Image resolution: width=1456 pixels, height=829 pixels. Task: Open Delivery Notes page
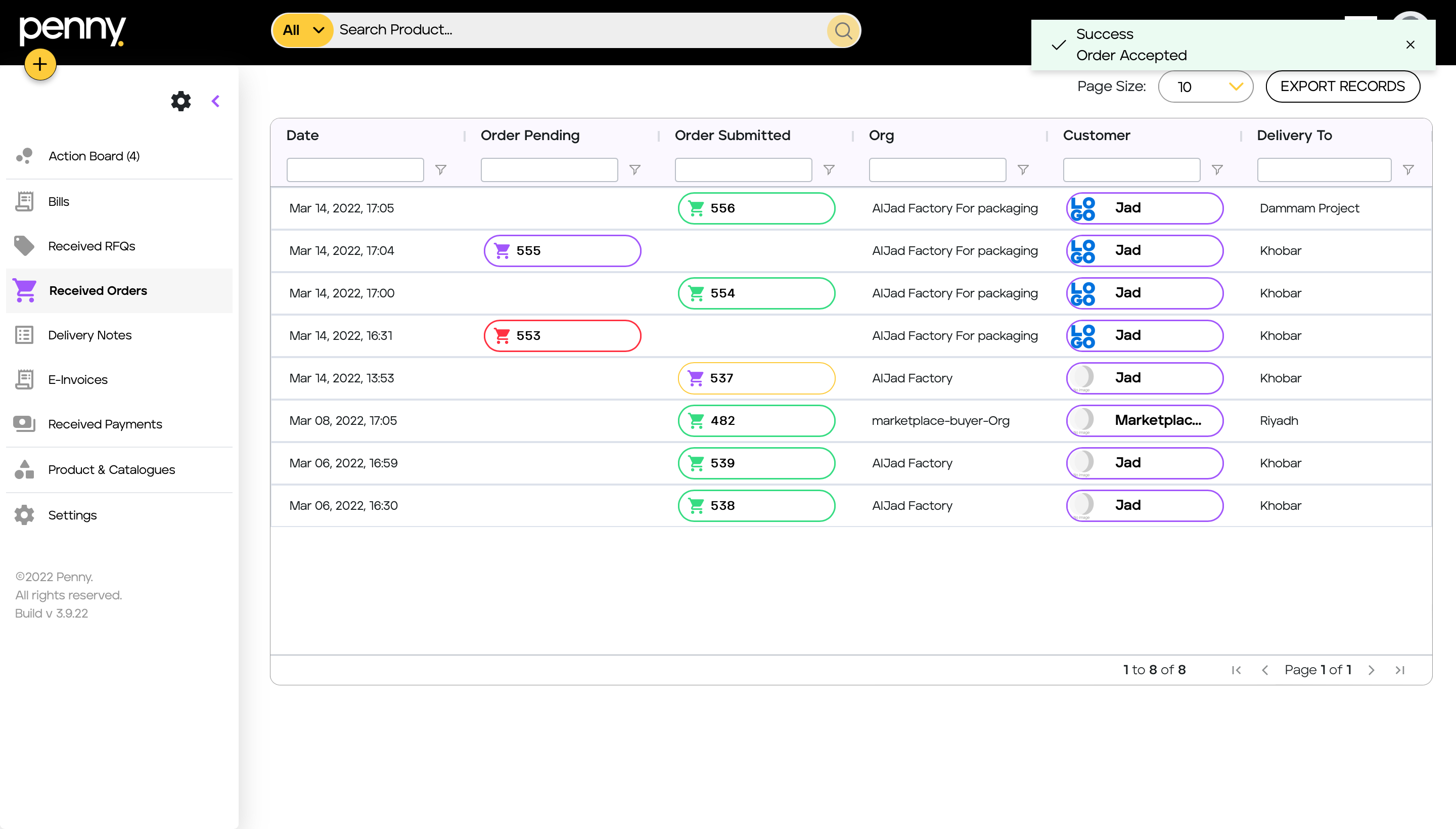coord(119,335)
